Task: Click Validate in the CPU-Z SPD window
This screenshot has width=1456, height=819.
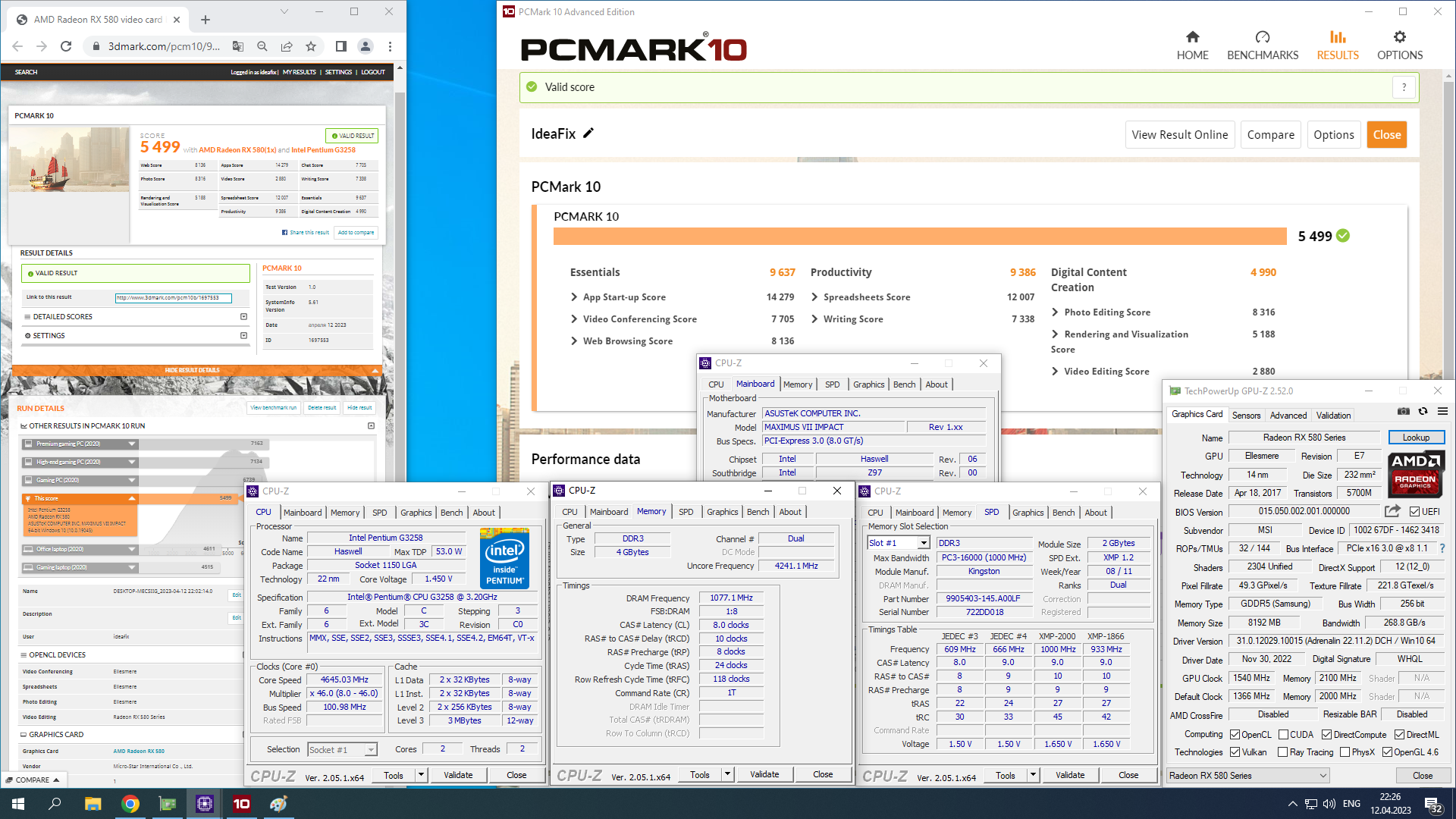Action: click(1069, 775)
